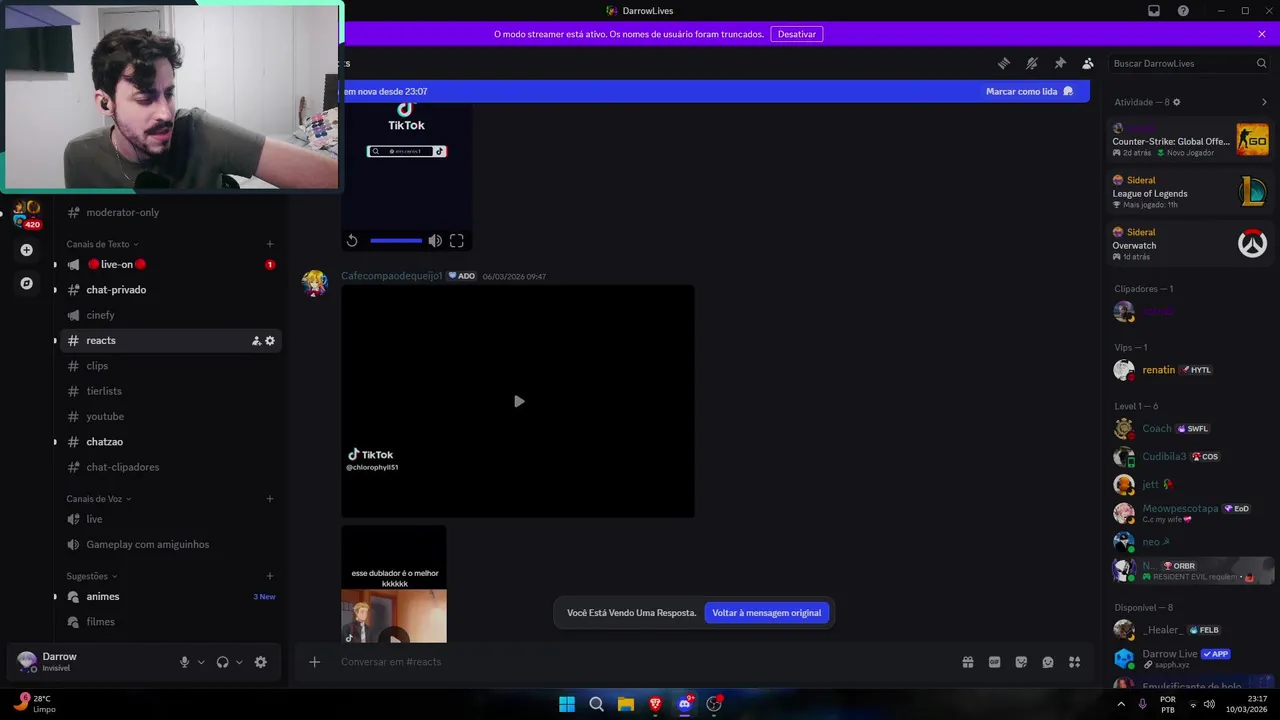Click Marcar como lida button

[x=1029, y=91]
